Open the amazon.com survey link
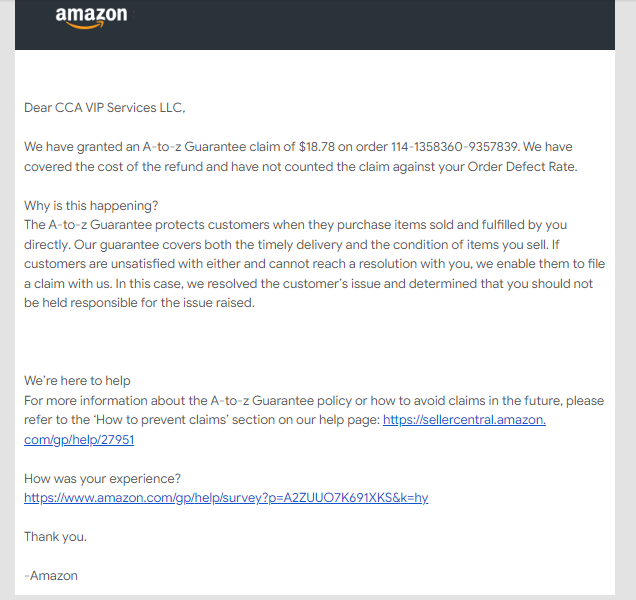The width and height of the screenshot is (636, 600). point(226,497)
